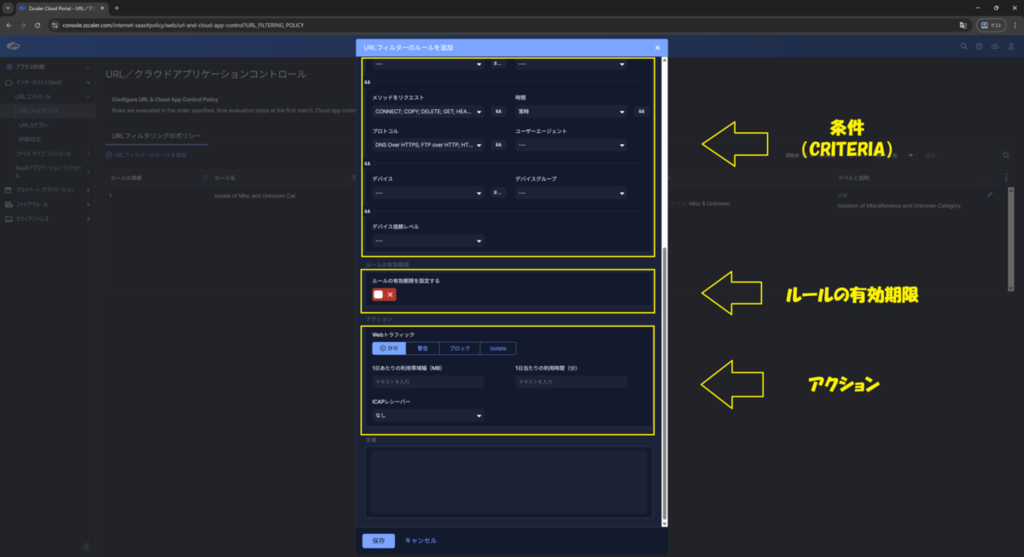Expand the アクセス制御 sidebar menu
This screenshot has height=557, width=1024.
[88, 67]
